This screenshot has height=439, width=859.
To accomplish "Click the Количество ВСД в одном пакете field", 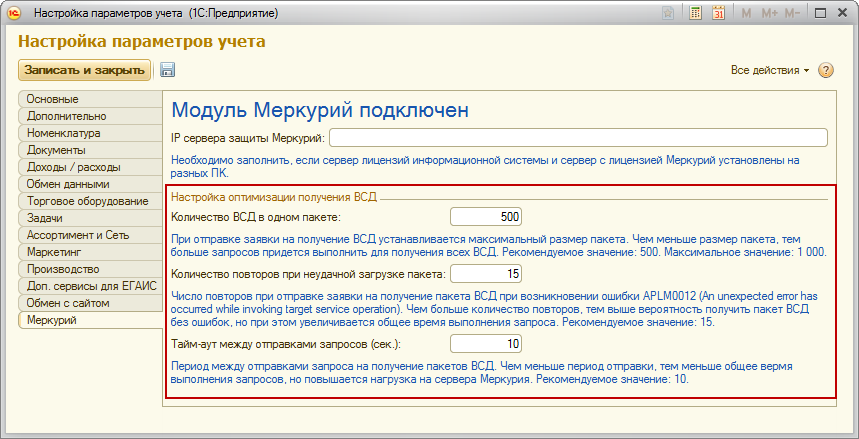I will (x=486, y=217).
